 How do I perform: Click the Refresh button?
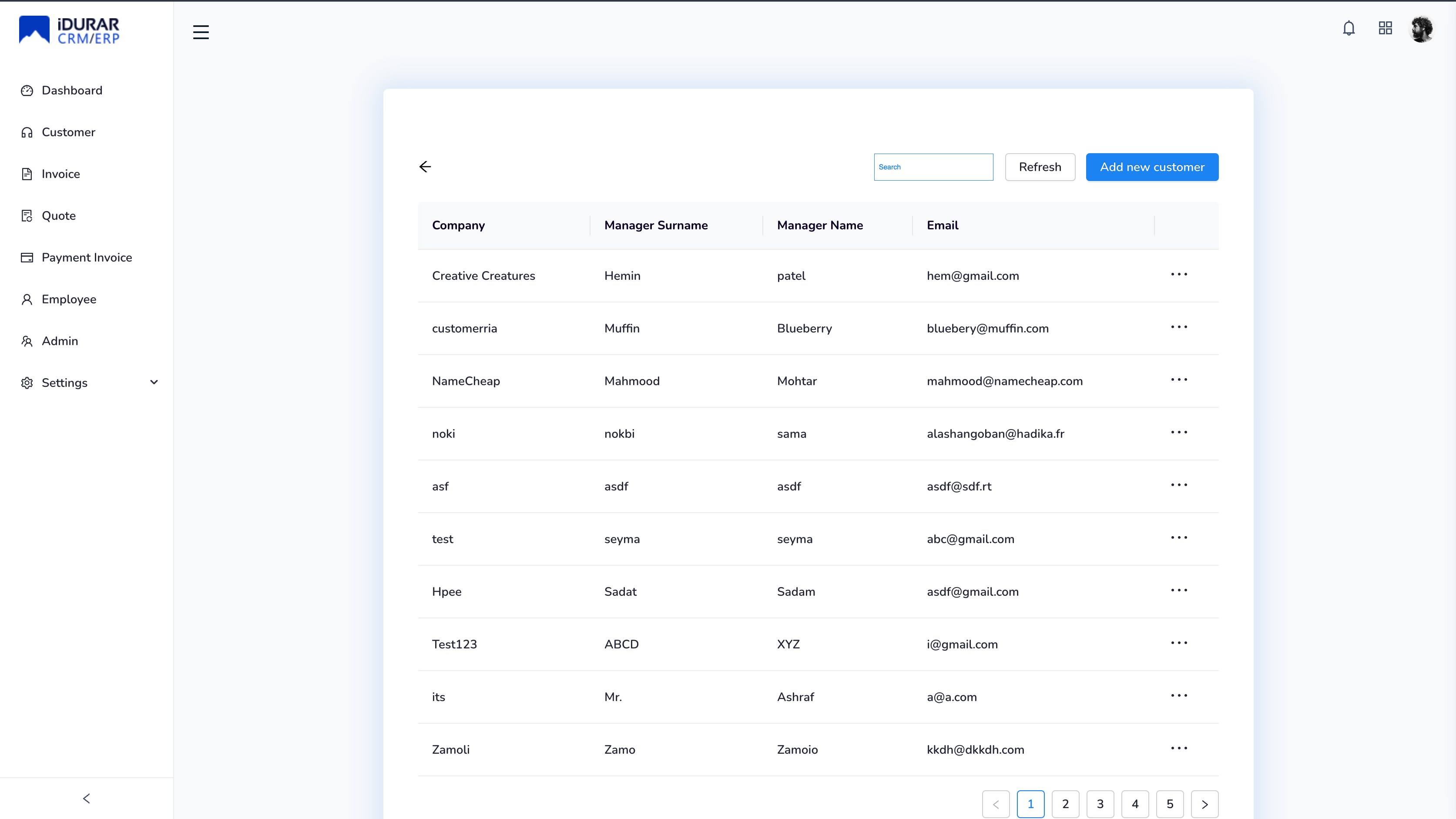click(1040, 167)
